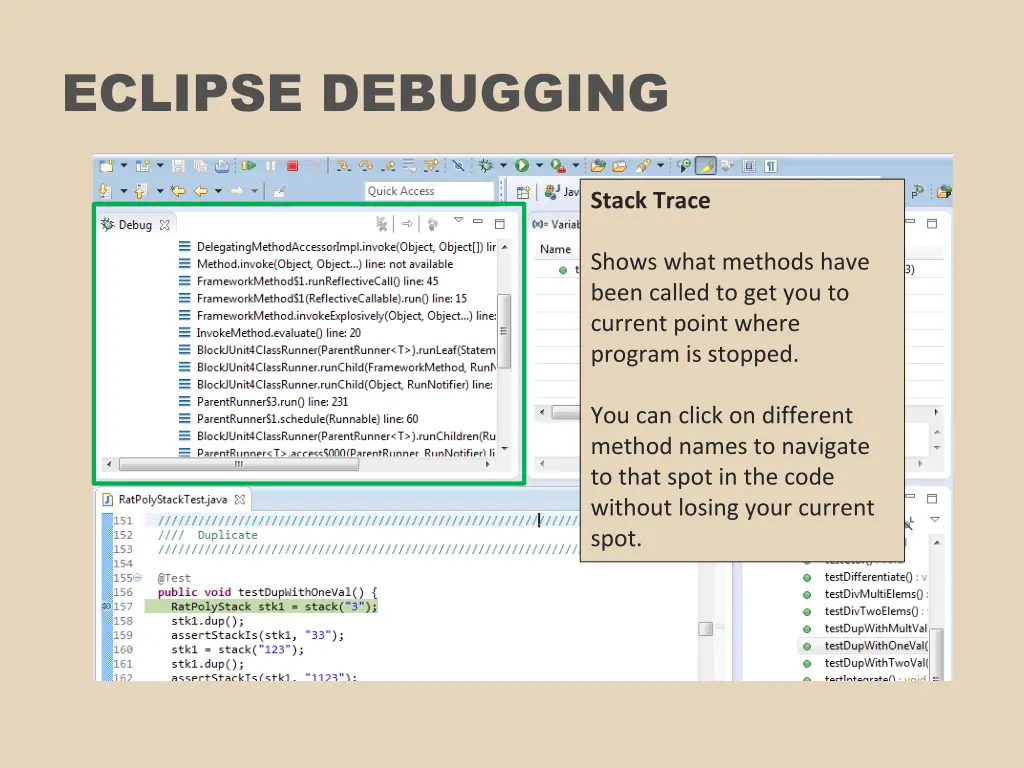Open the Run button dropdown arrow
1024x768 pixels.
click(x=539, y=166)
